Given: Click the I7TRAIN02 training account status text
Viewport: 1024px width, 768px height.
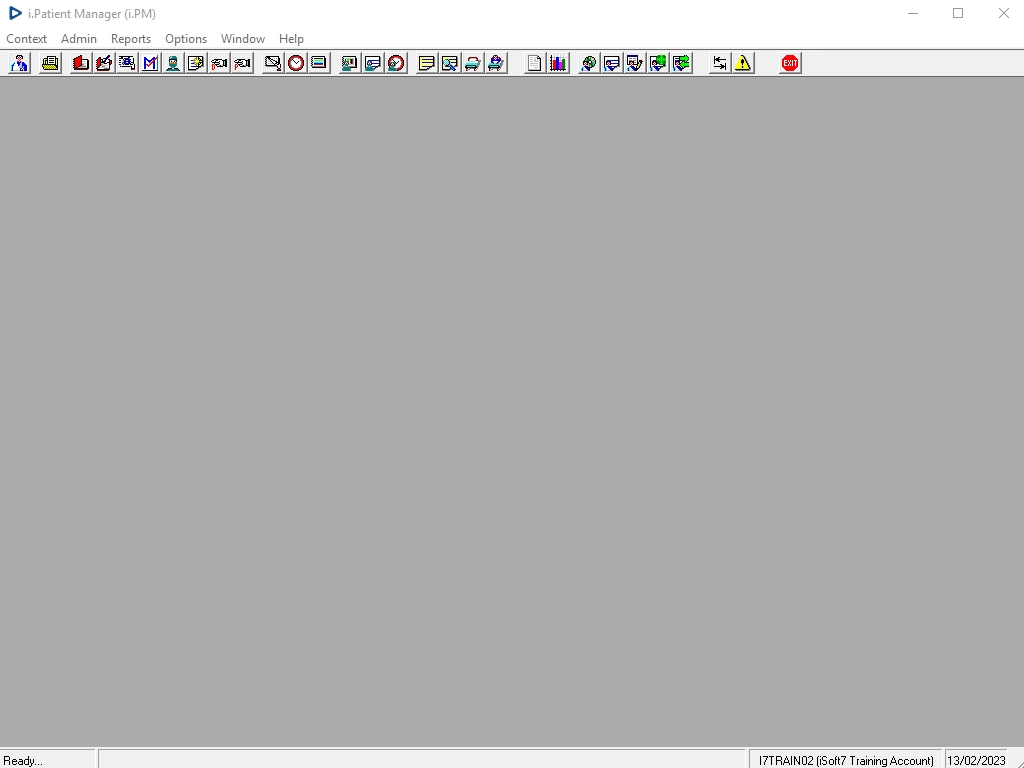Looking at the screenshot, I should (x=846, y=761).
